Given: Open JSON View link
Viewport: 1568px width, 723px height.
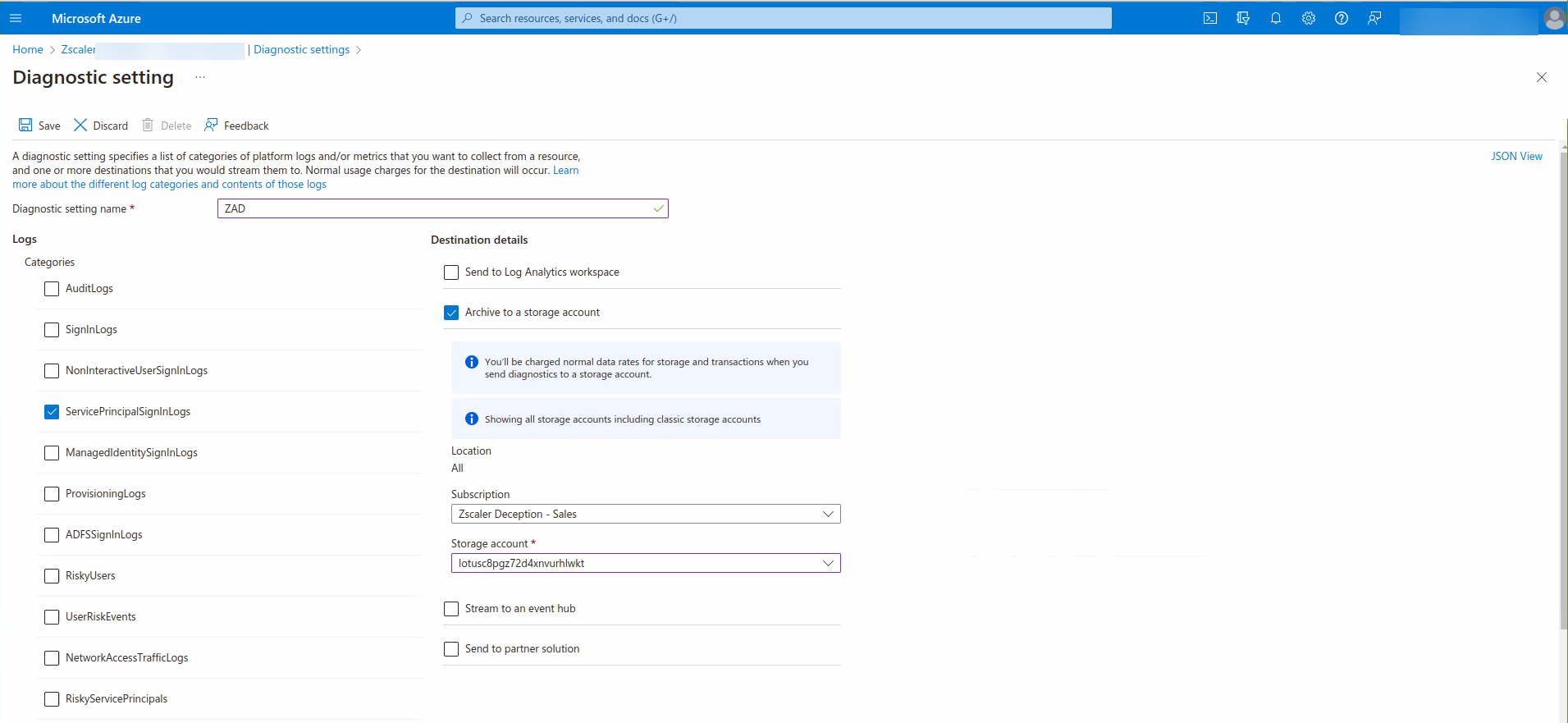Looking at the screenshot, I should click(1516, 156).
